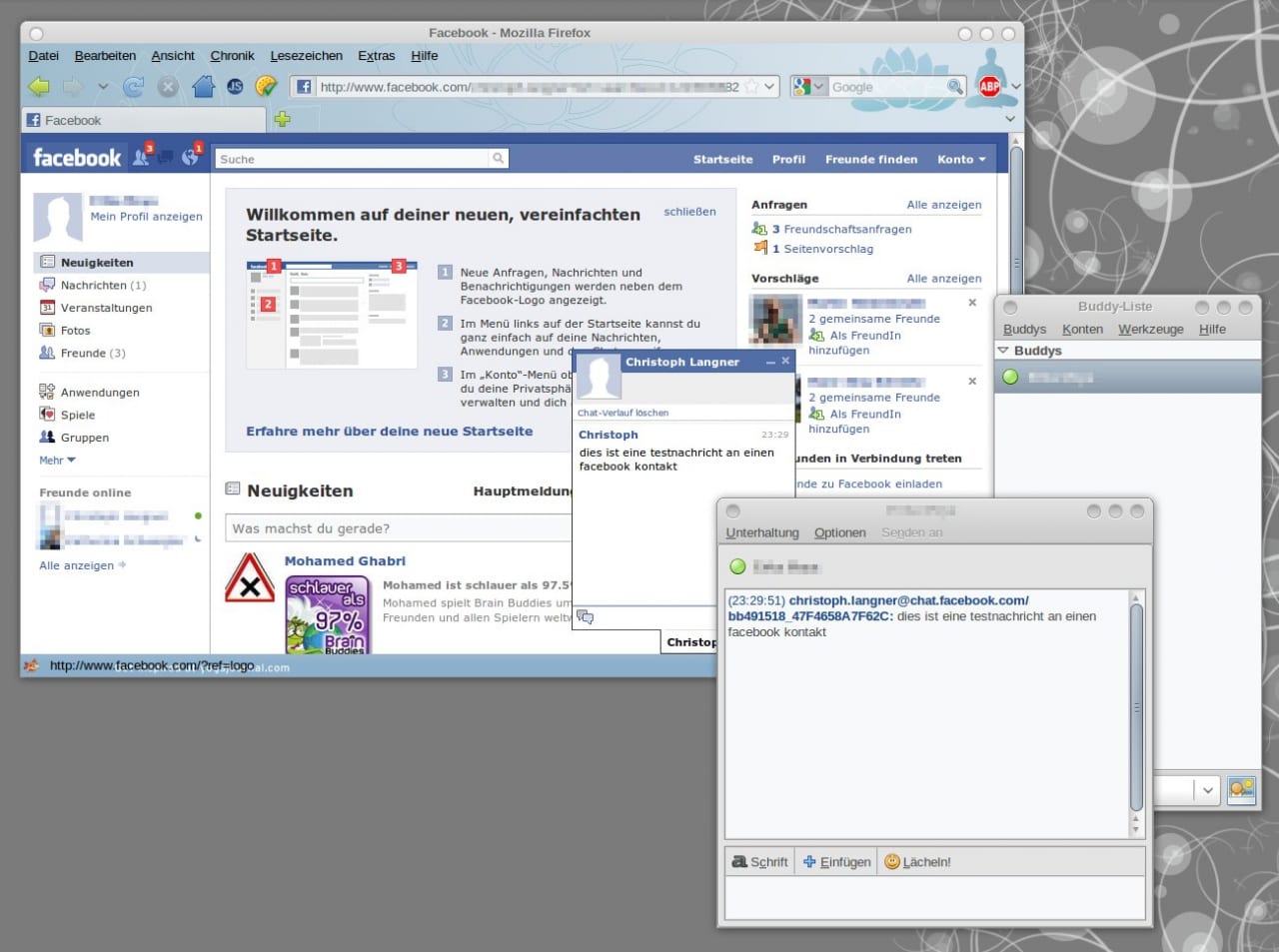Go back with the green back arrow
The image size is (1279, 952).
coord(39,87)
